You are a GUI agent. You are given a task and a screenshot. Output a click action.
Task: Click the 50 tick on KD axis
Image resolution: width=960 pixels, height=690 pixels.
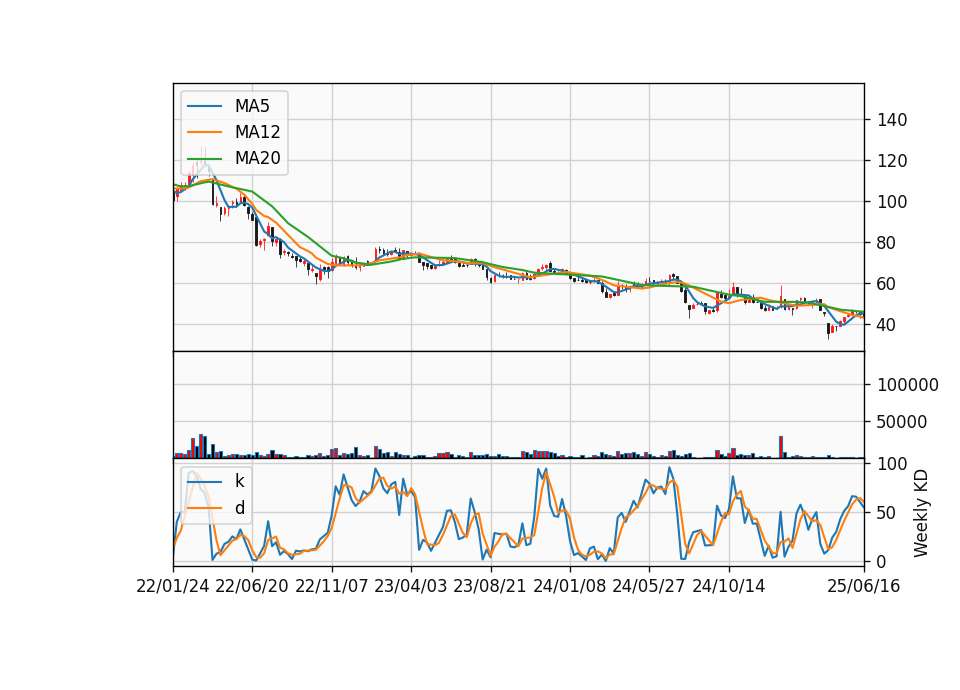pos(887,513)
